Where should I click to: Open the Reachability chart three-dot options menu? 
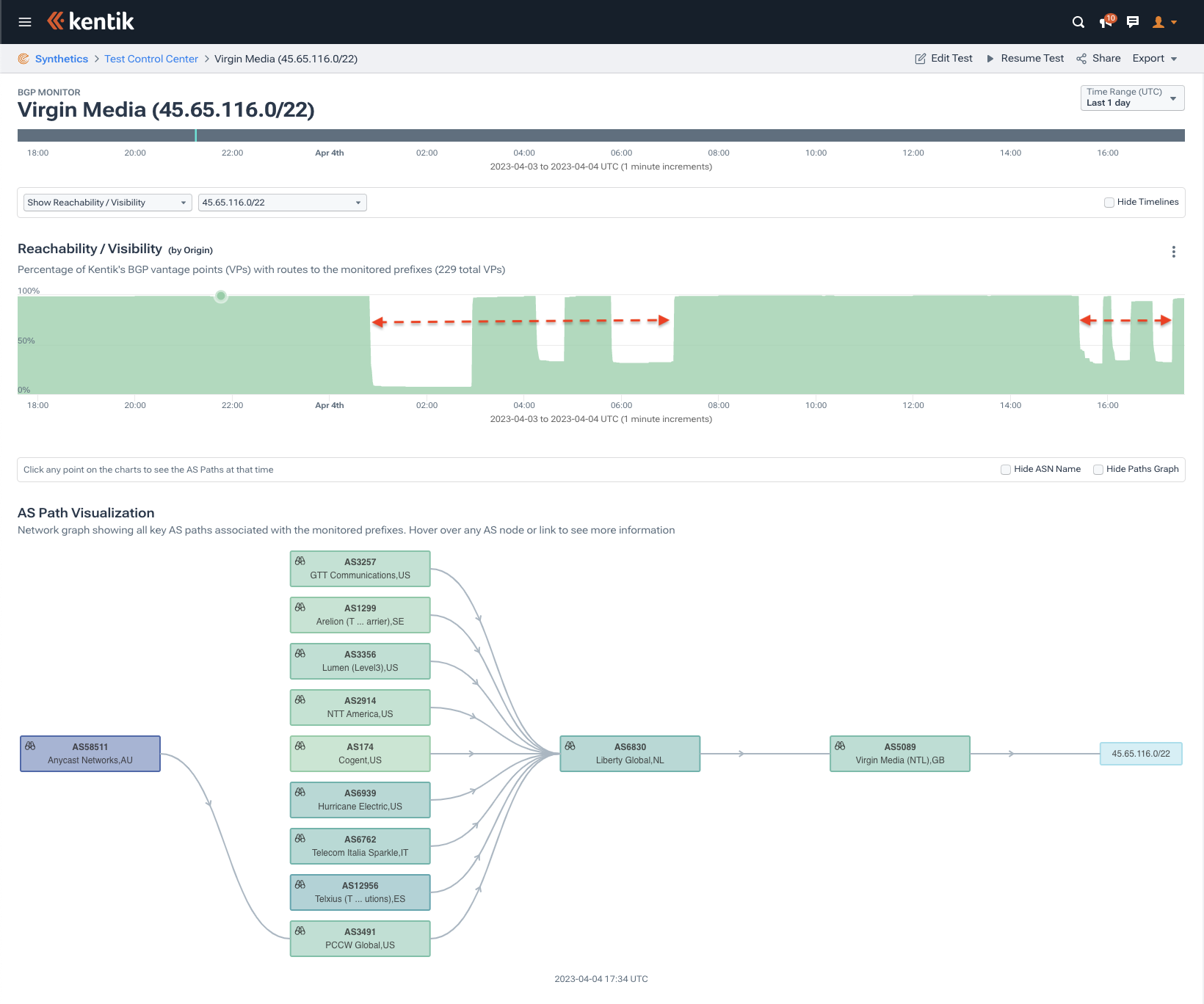[x=1174, y=252]
